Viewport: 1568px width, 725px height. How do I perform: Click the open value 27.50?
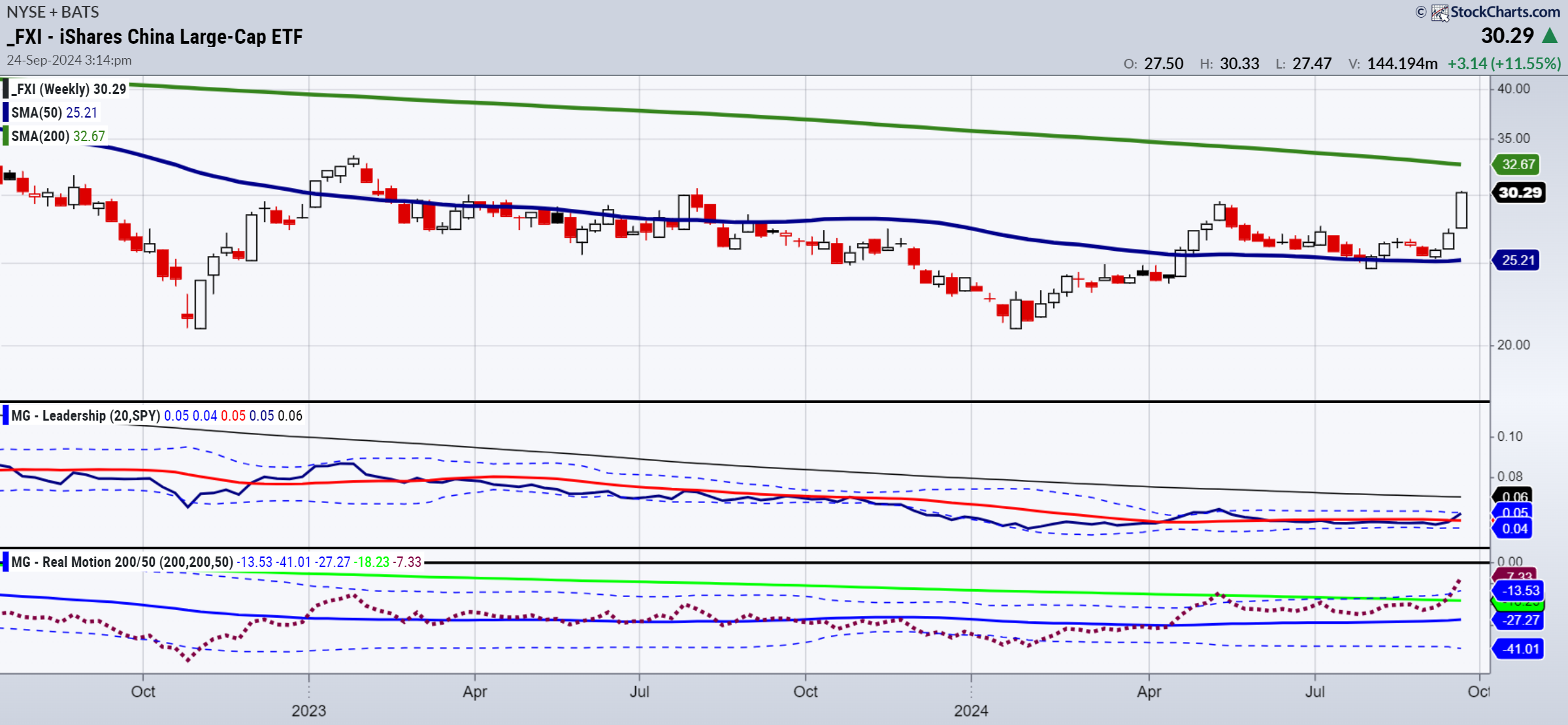pyautogui.click(x=1164, y=63)
